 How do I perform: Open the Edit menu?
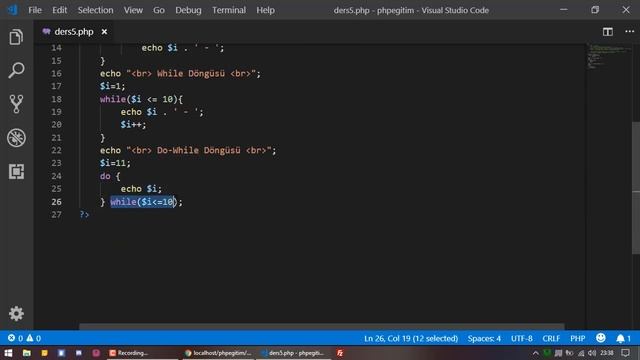point(59,10)
